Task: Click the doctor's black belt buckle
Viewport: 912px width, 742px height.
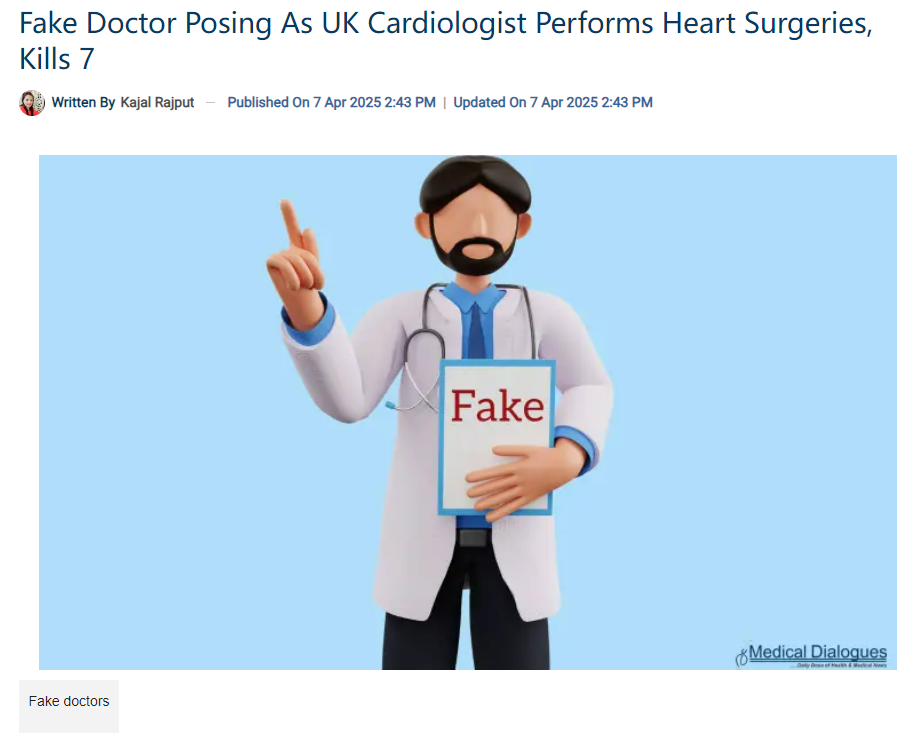Action: 473,537
